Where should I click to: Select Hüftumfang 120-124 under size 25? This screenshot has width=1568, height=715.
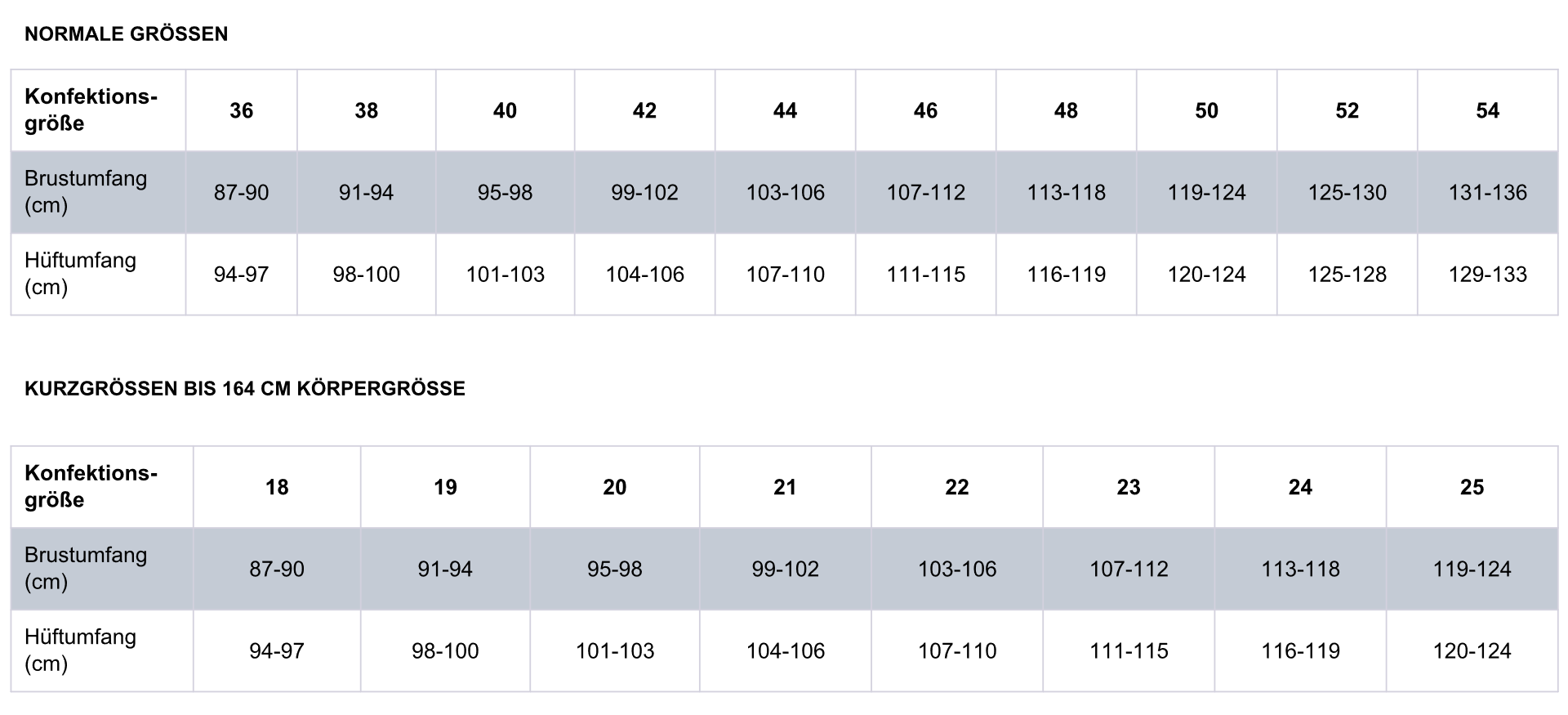coord(1472,650)
